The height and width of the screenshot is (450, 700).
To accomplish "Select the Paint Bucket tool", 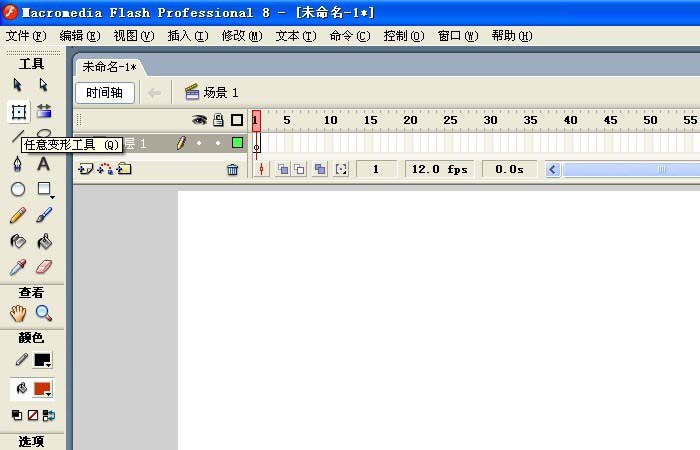I will tap(44, 242).
